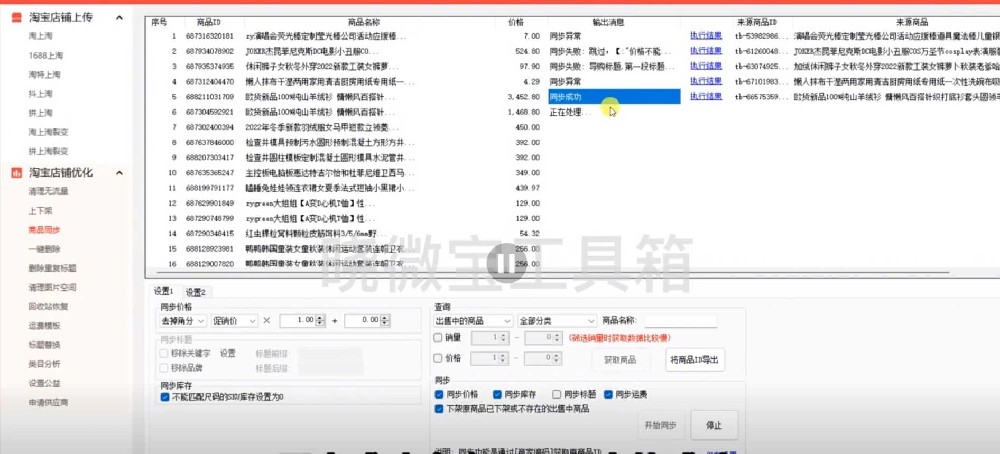Open 上下架 in the sidebar

tap(40, 210)
